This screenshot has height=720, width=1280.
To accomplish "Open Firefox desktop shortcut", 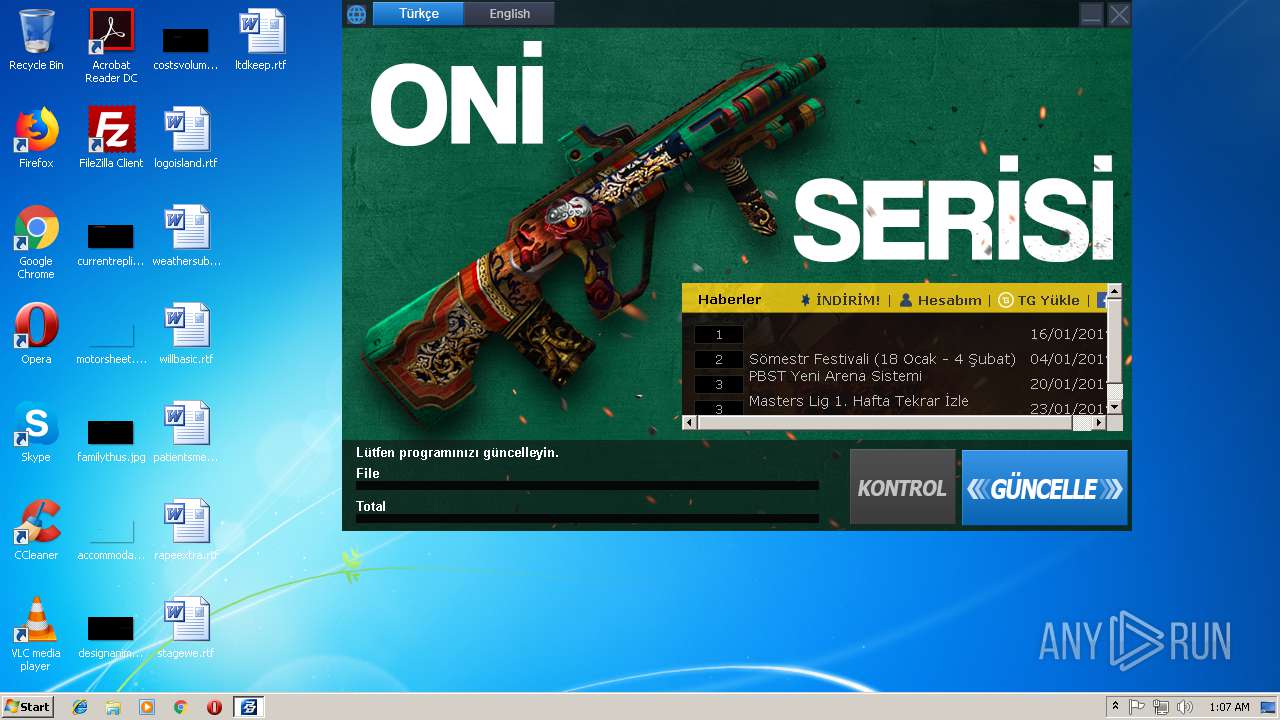I will [x=36, y=138].
